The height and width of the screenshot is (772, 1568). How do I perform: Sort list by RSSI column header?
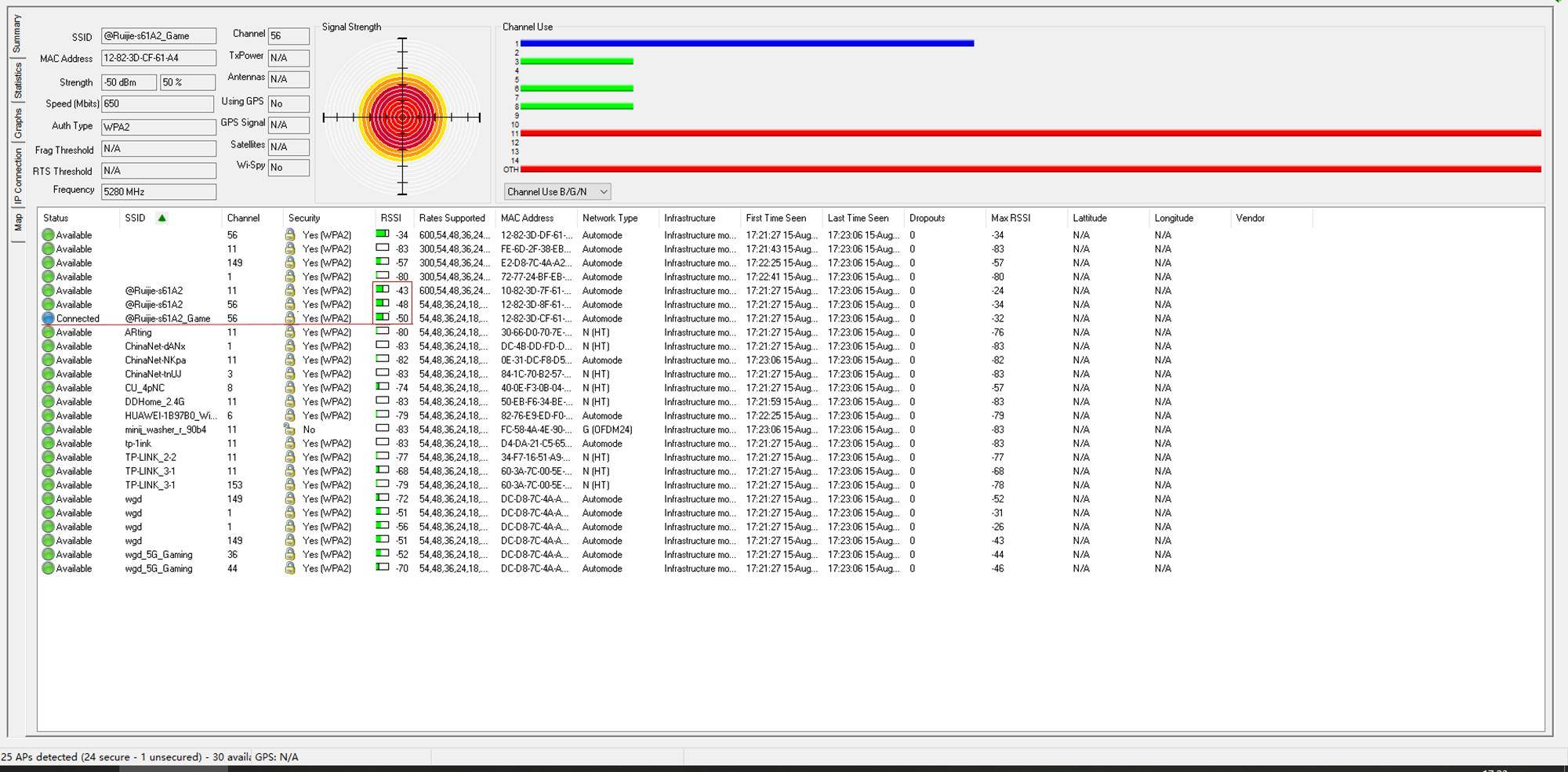pyautogui.click(x=390, y=218)
